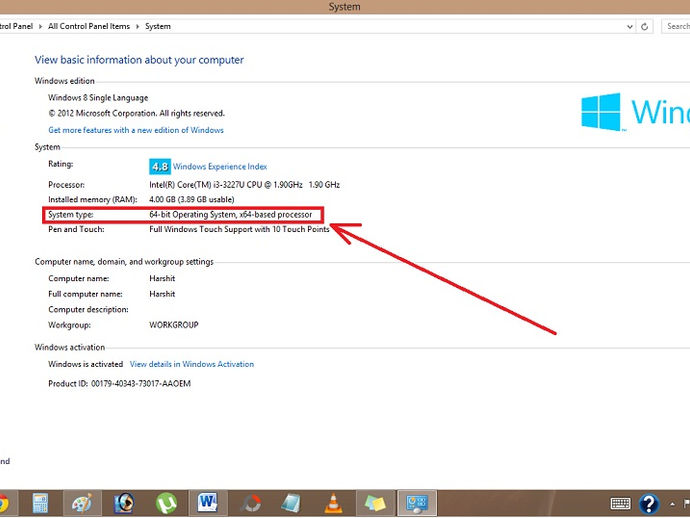This screenshot has width=690, height=518.
Task: Click the Windows 8 Single Language text
Action: (98, 98)
